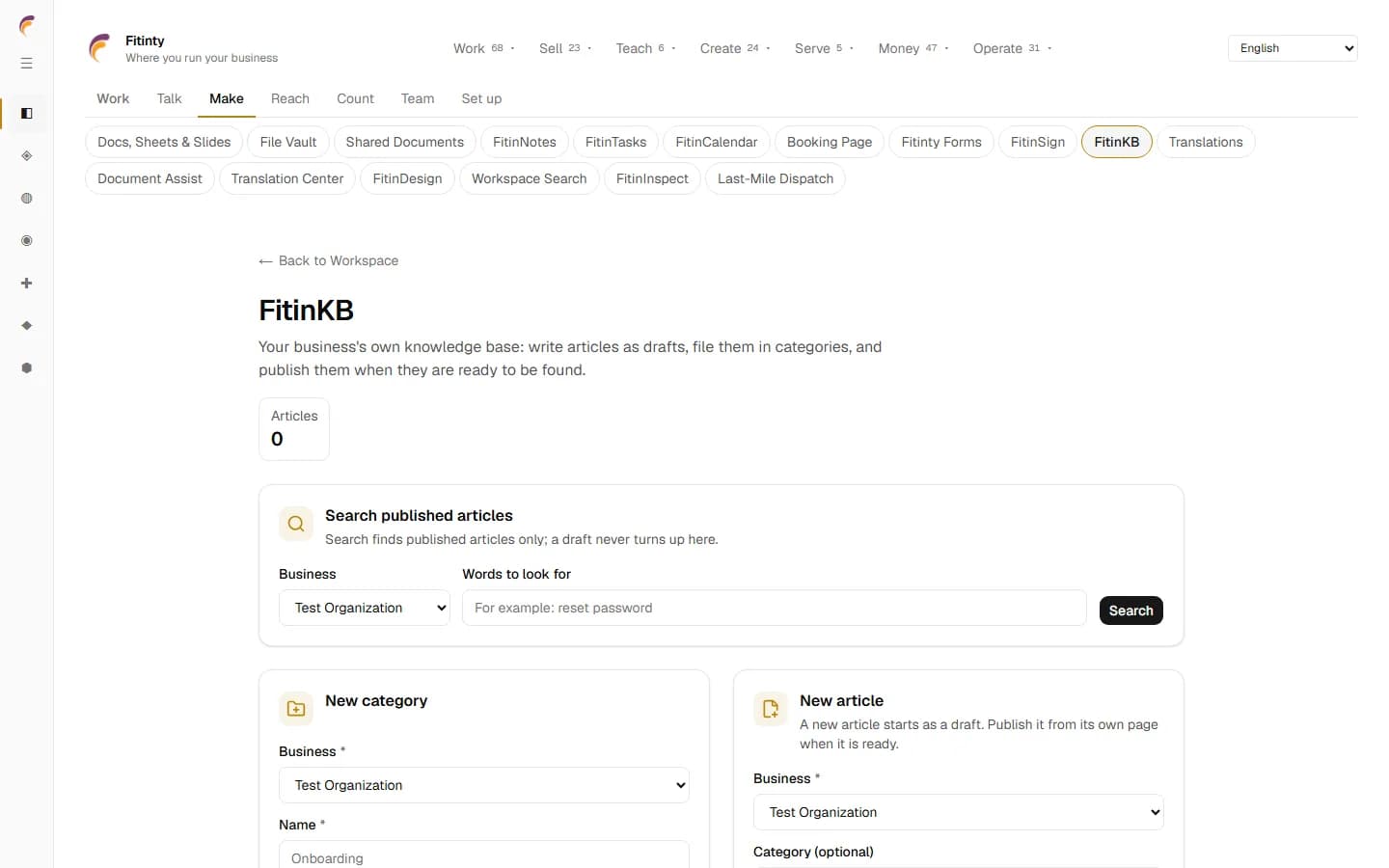Click the solid diamond sidebar icon
The width and height of the screenshot is (1389, 868).
[27, 326]
